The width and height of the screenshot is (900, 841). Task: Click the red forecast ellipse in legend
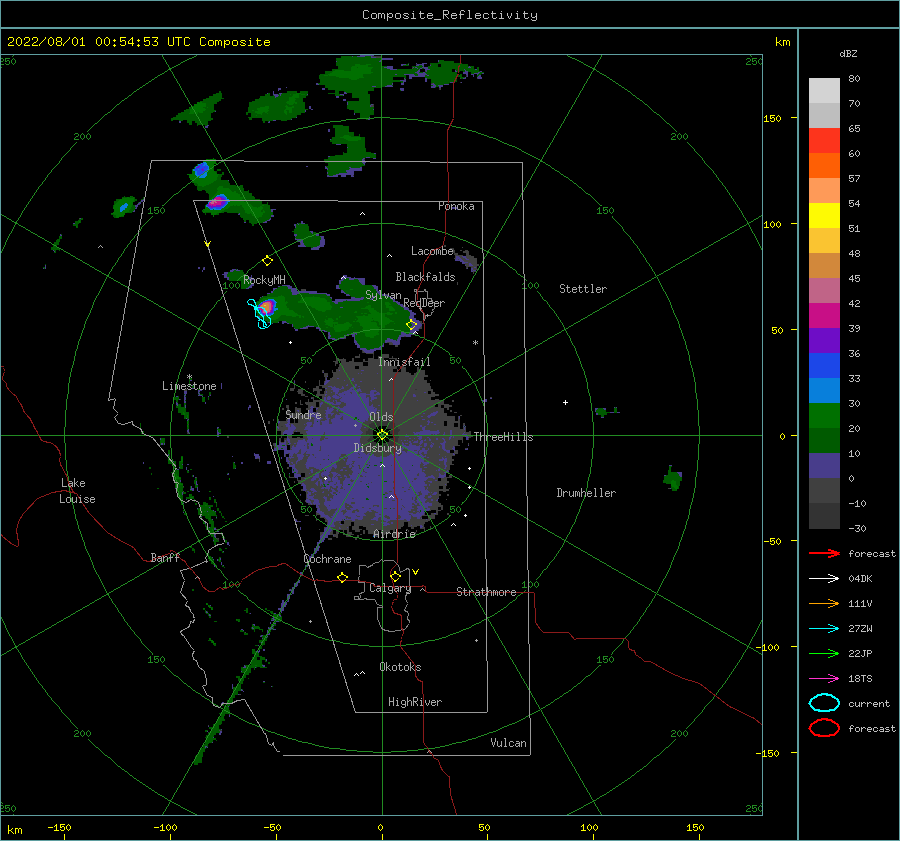824,728
